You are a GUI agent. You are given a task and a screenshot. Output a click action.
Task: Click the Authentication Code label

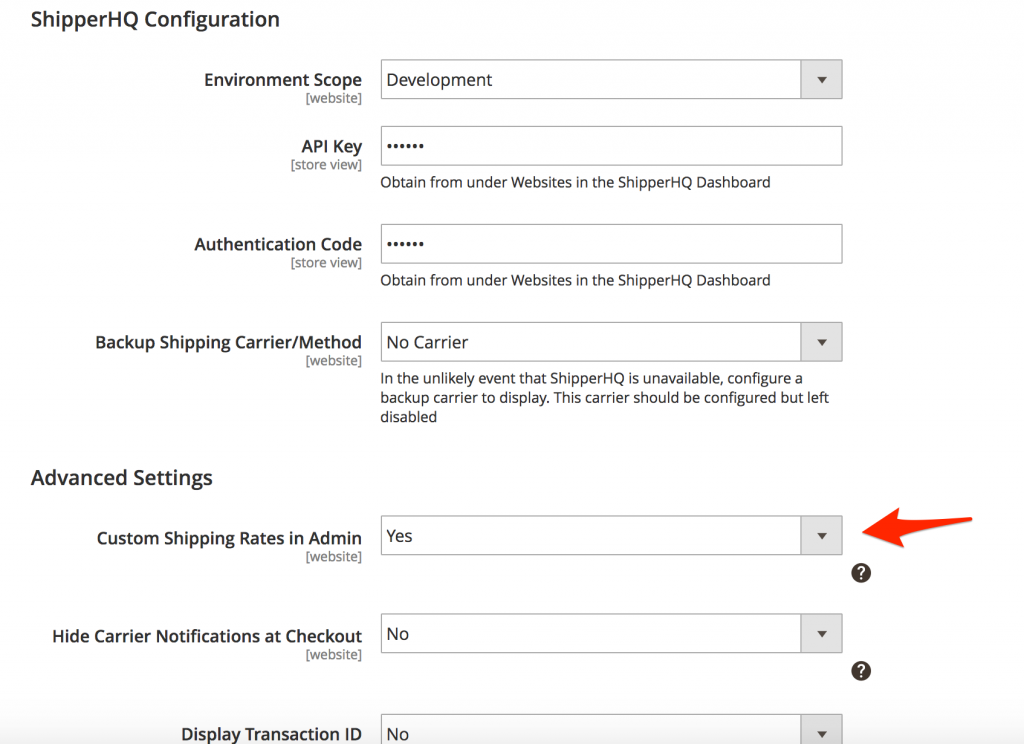pyautogui.click(x=278, y=244)
